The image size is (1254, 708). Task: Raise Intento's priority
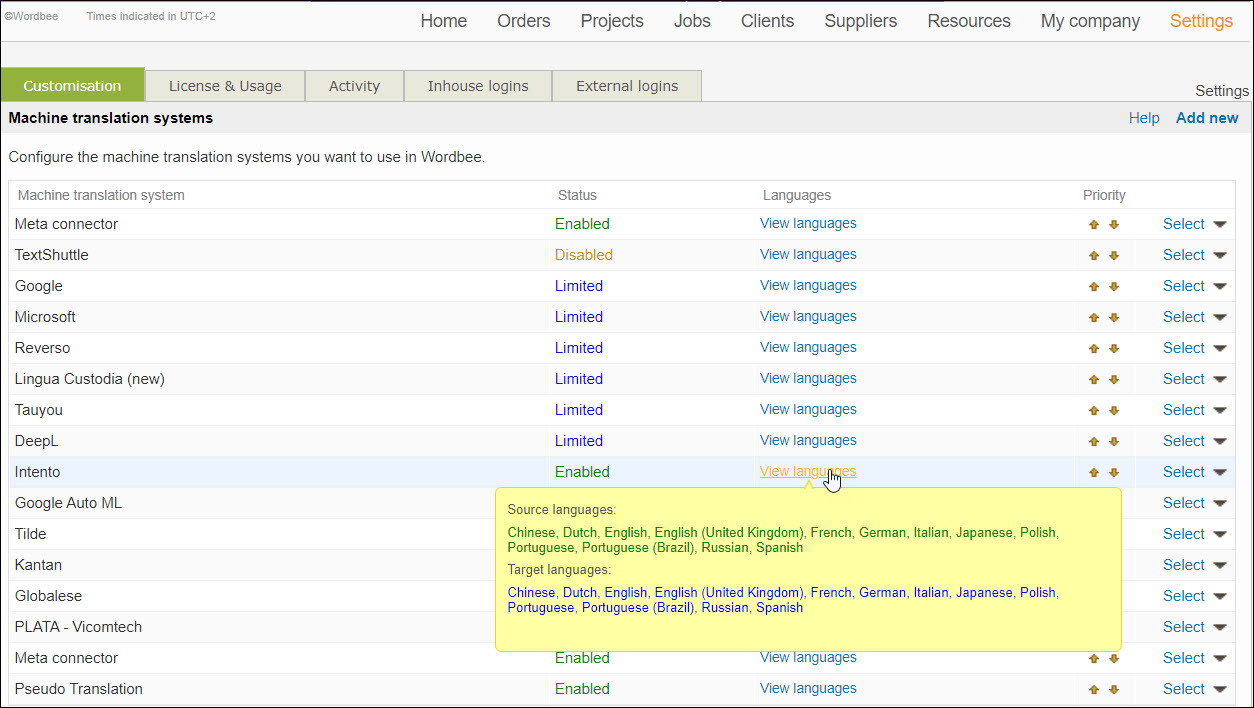click(1093, 472)
